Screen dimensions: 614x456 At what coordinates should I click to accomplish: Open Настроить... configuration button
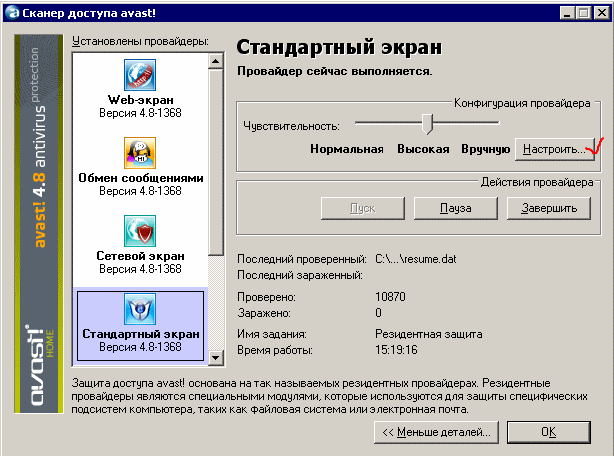[555, 149]
